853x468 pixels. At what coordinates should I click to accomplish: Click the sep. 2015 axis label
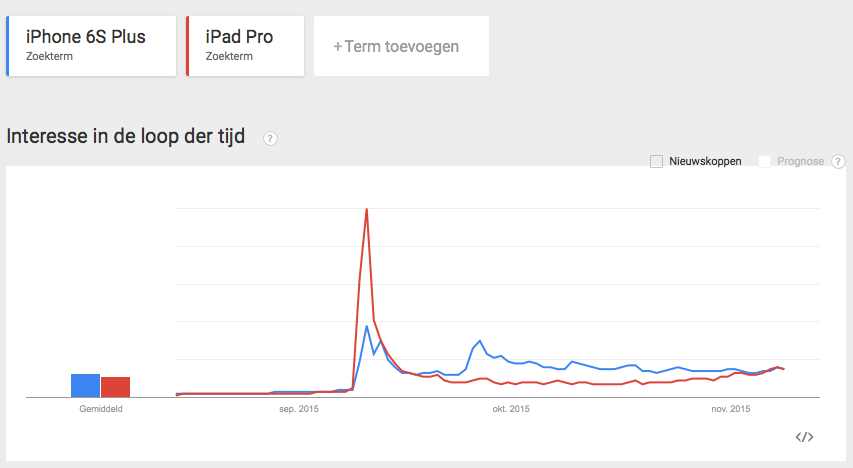[x=298, y=409]
